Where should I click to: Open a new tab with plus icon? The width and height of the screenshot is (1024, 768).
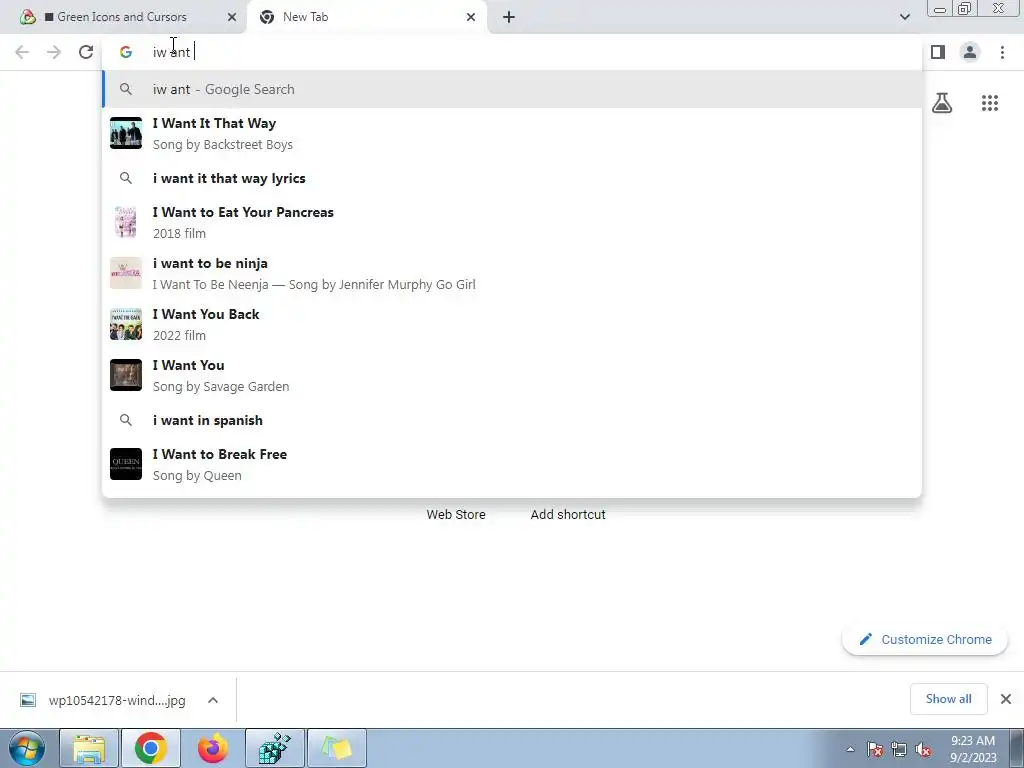[x=509, y=17]
